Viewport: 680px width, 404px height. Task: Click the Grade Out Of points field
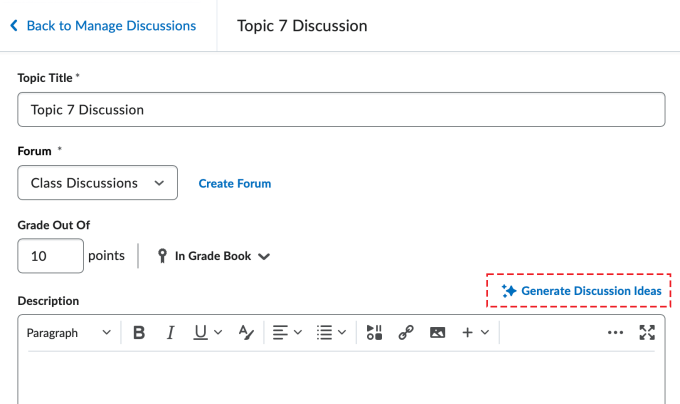tap(51, 256)
